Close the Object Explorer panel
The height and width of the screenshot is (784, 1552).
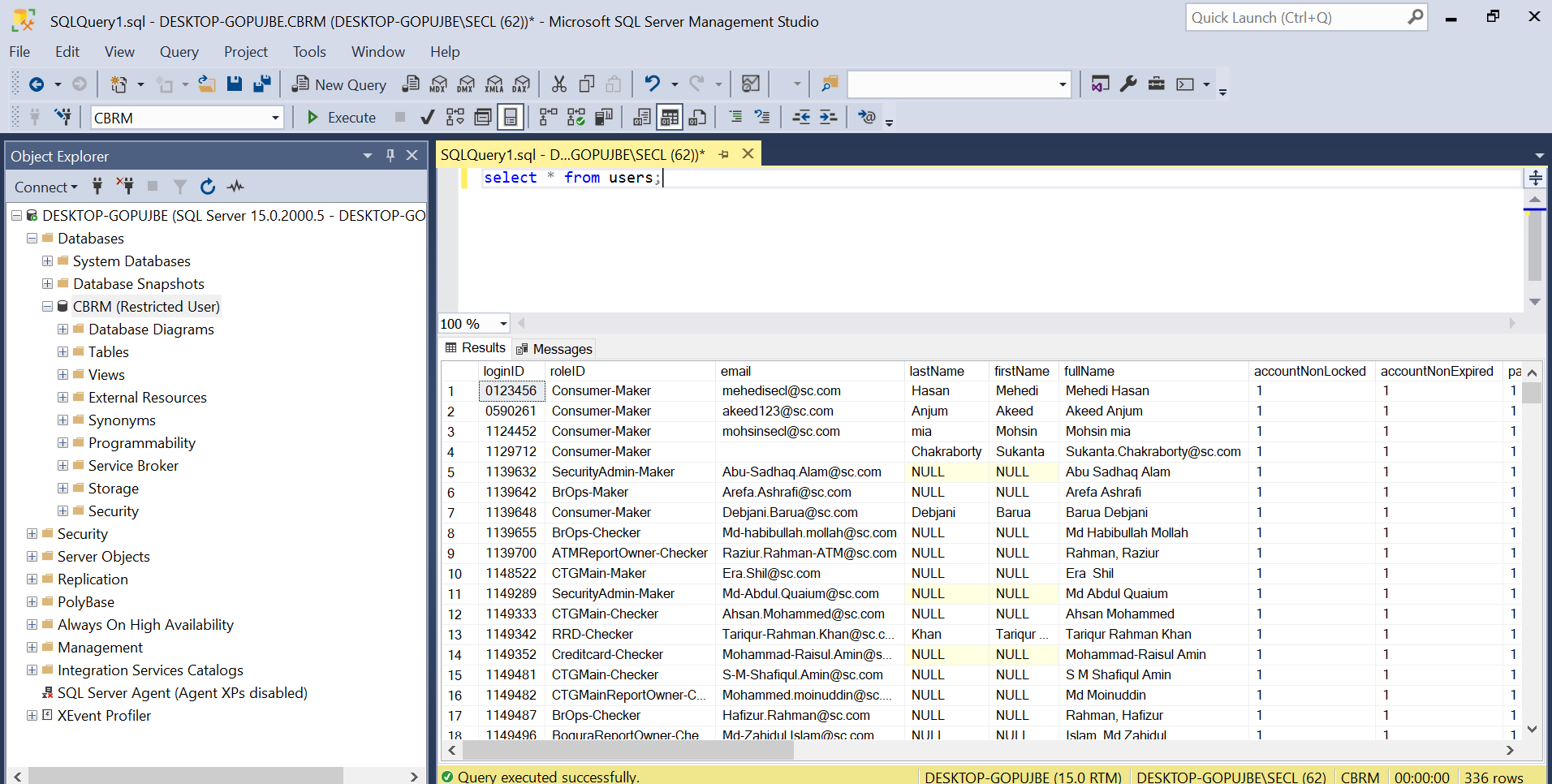(412, 155)
